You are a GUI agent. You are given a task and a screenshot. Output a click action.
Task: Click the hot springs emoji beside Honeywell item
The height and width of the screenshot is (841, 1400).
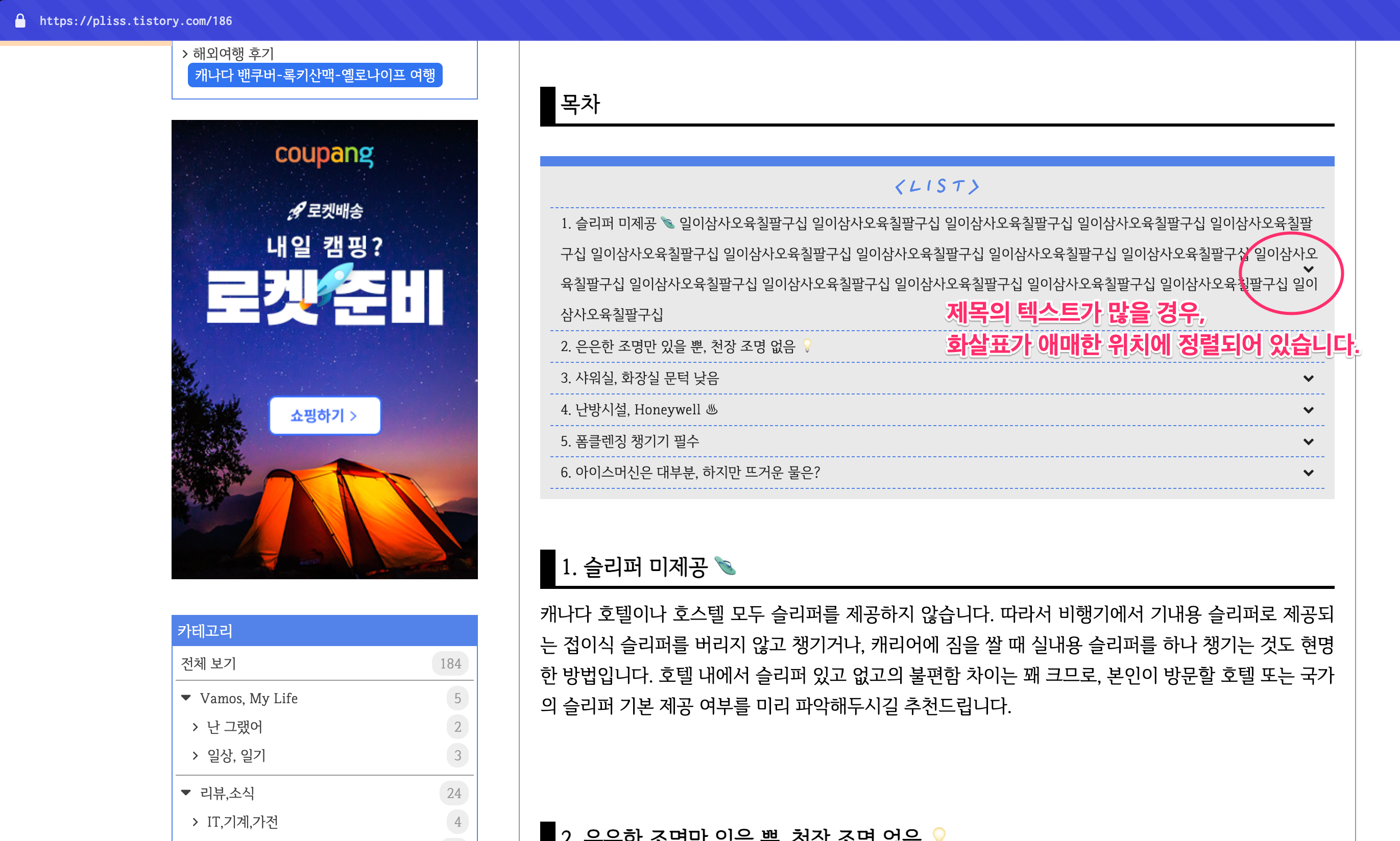712,409
